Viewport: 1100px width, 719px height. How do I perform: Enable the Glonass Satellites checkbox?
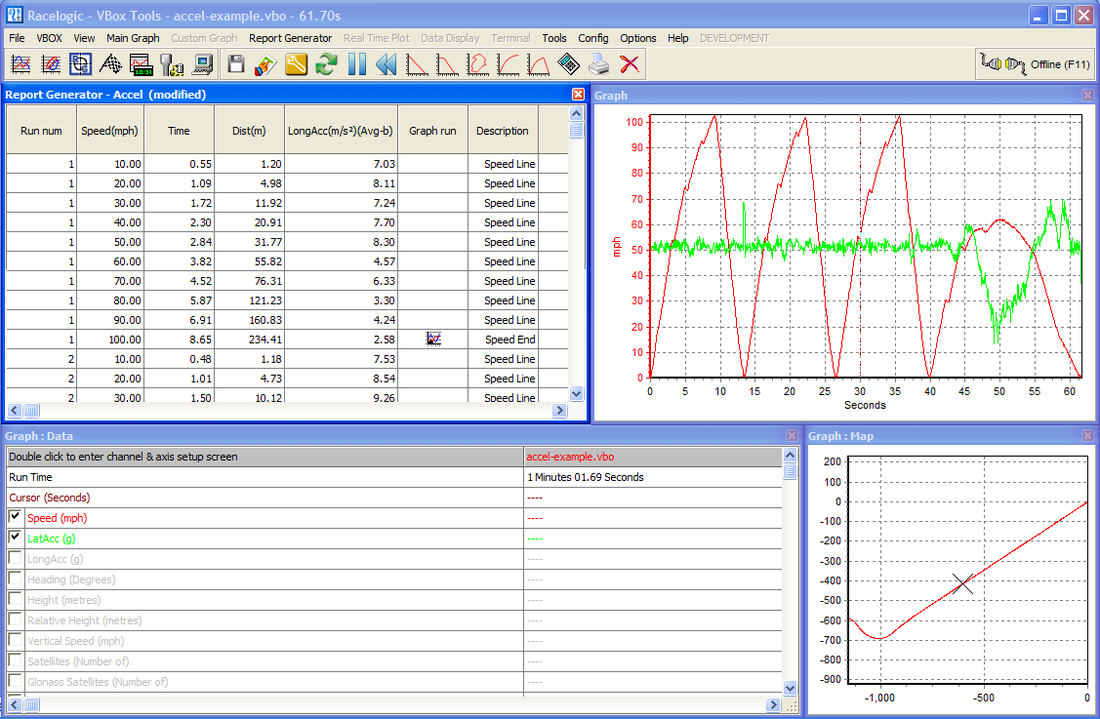[x=15, y=680]
